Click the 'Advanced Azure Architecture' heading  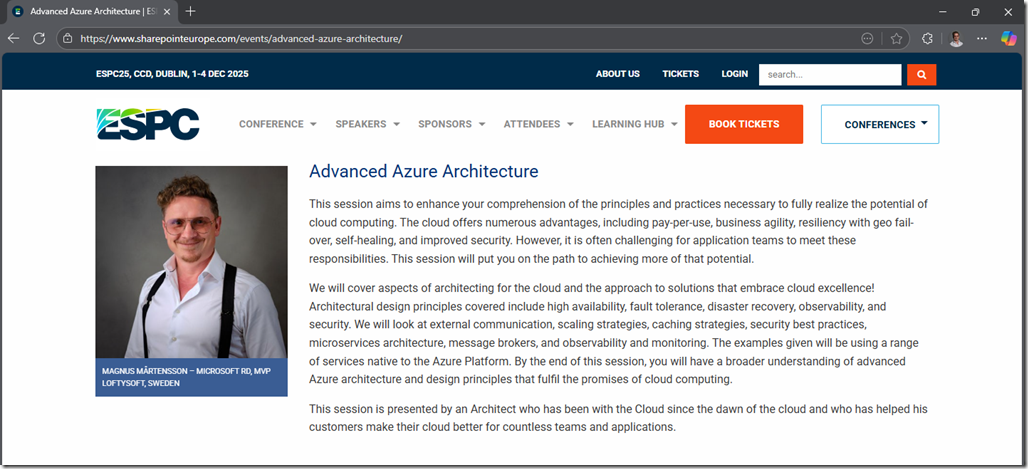[424, 171]
